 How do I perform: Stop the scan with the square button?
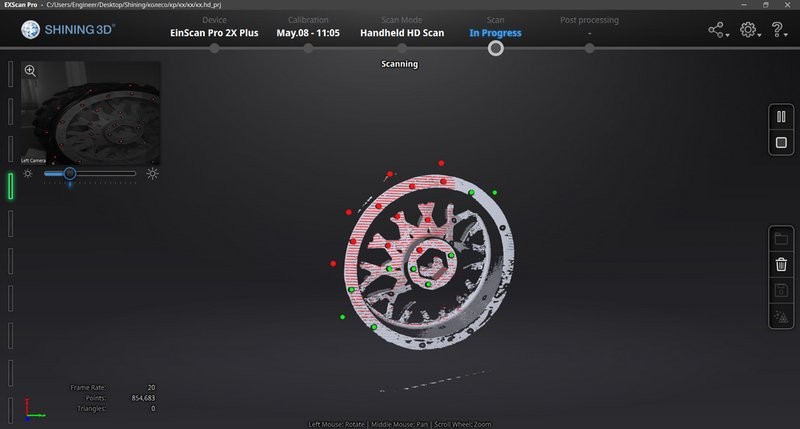point(781,144)
